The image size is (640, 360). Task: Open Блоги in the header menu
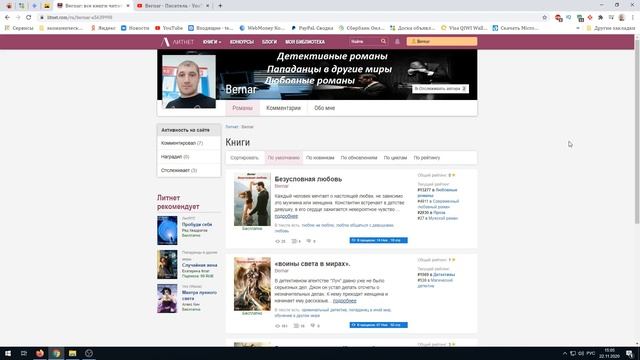(x=269, y=42)
